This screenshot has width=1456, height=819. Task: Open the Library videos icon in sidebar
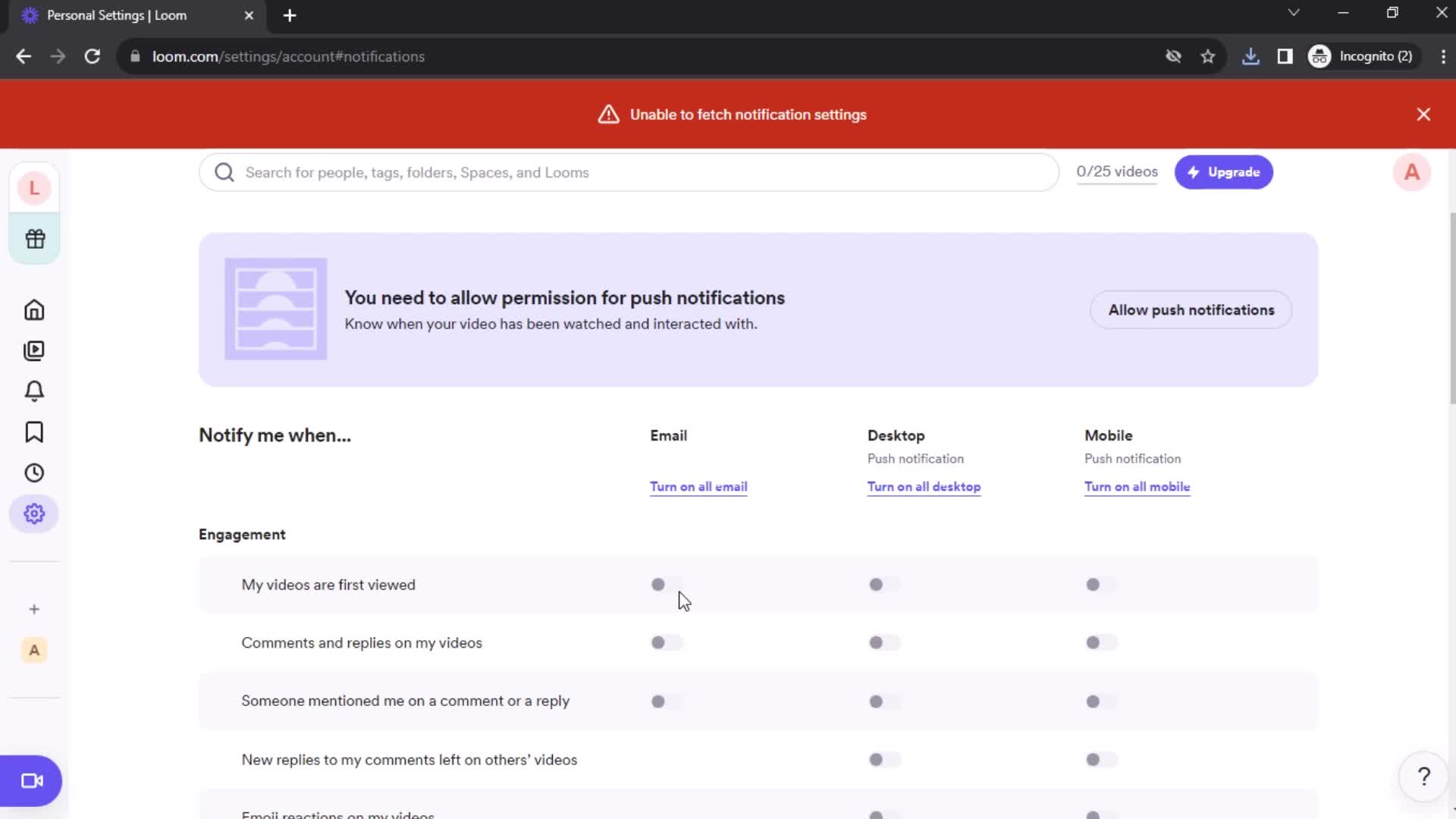coord(34,350)
